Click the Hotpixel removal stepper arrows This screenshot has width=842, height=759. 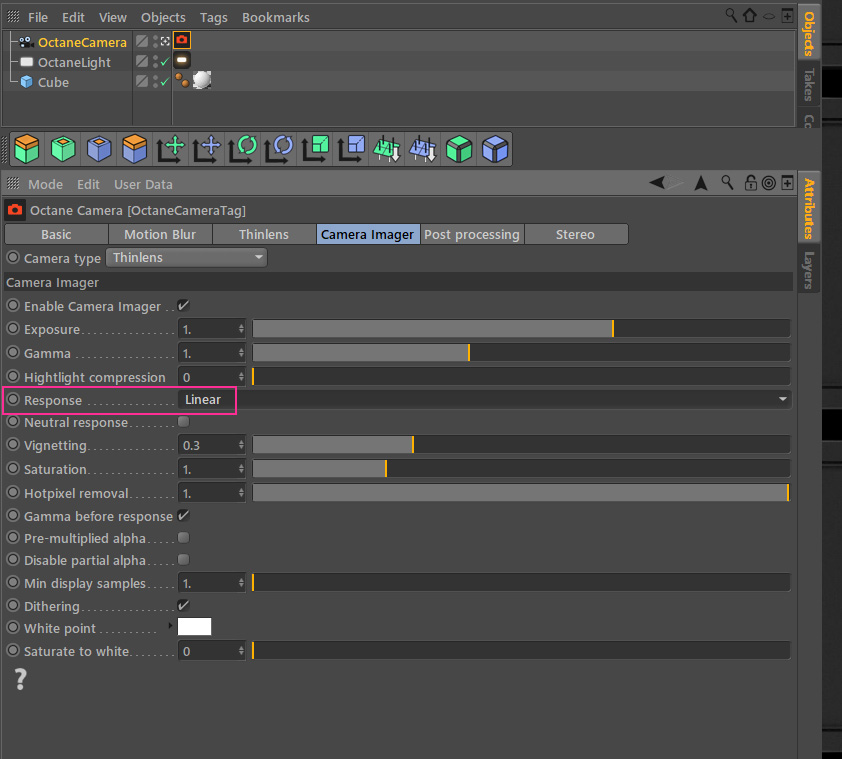tap(241, 493)
